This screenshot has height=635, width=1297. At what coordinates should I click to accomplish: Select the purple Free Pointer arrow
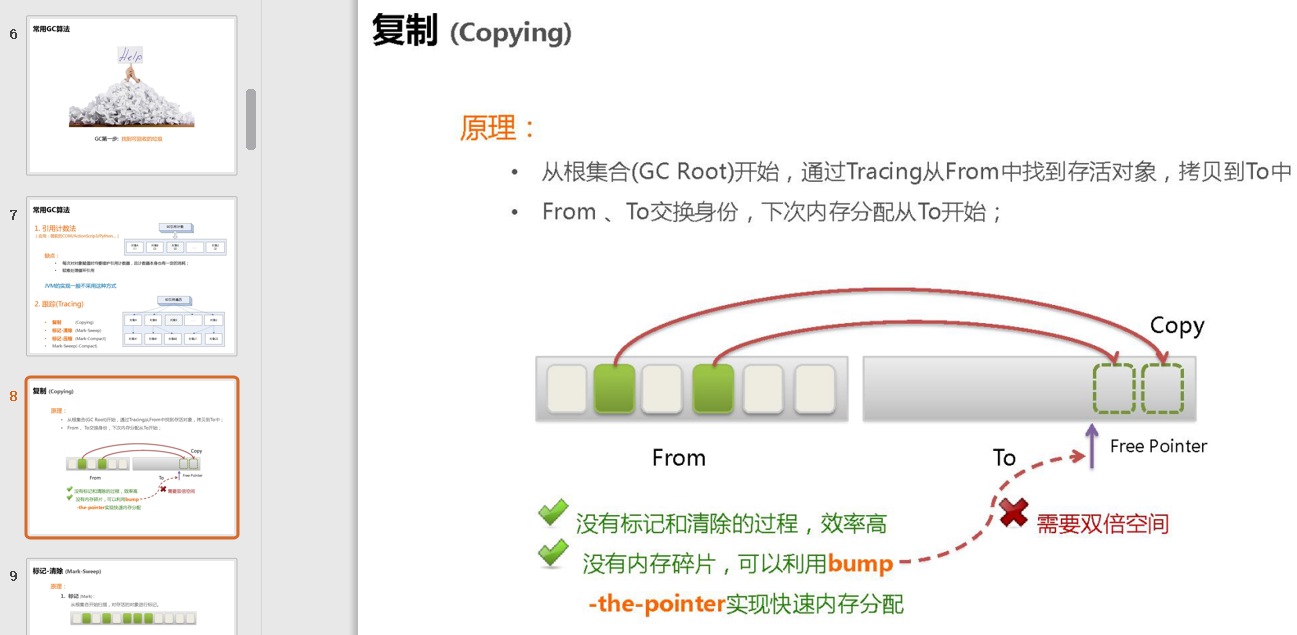[1092, 447]
